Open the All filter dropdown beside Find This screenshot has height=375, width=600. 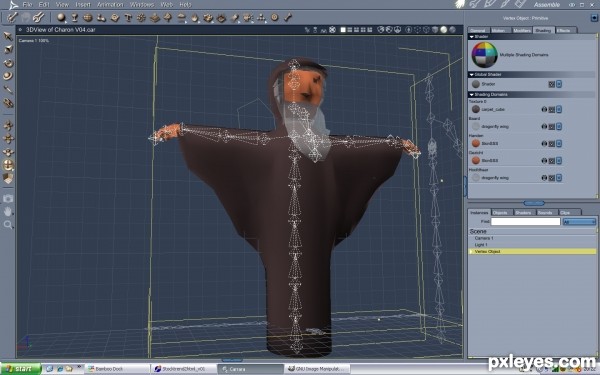(579, 222)
